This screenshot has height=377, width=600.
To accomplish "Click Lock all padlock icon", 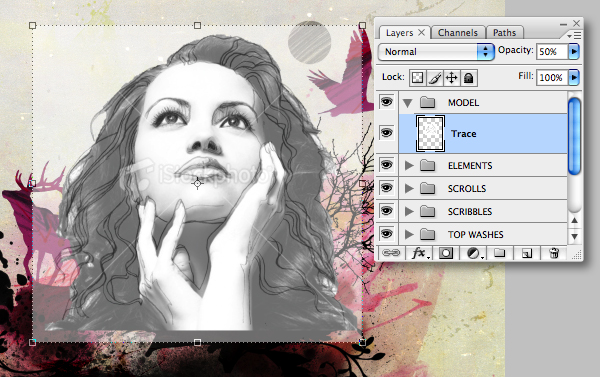I will coord(469,78).
